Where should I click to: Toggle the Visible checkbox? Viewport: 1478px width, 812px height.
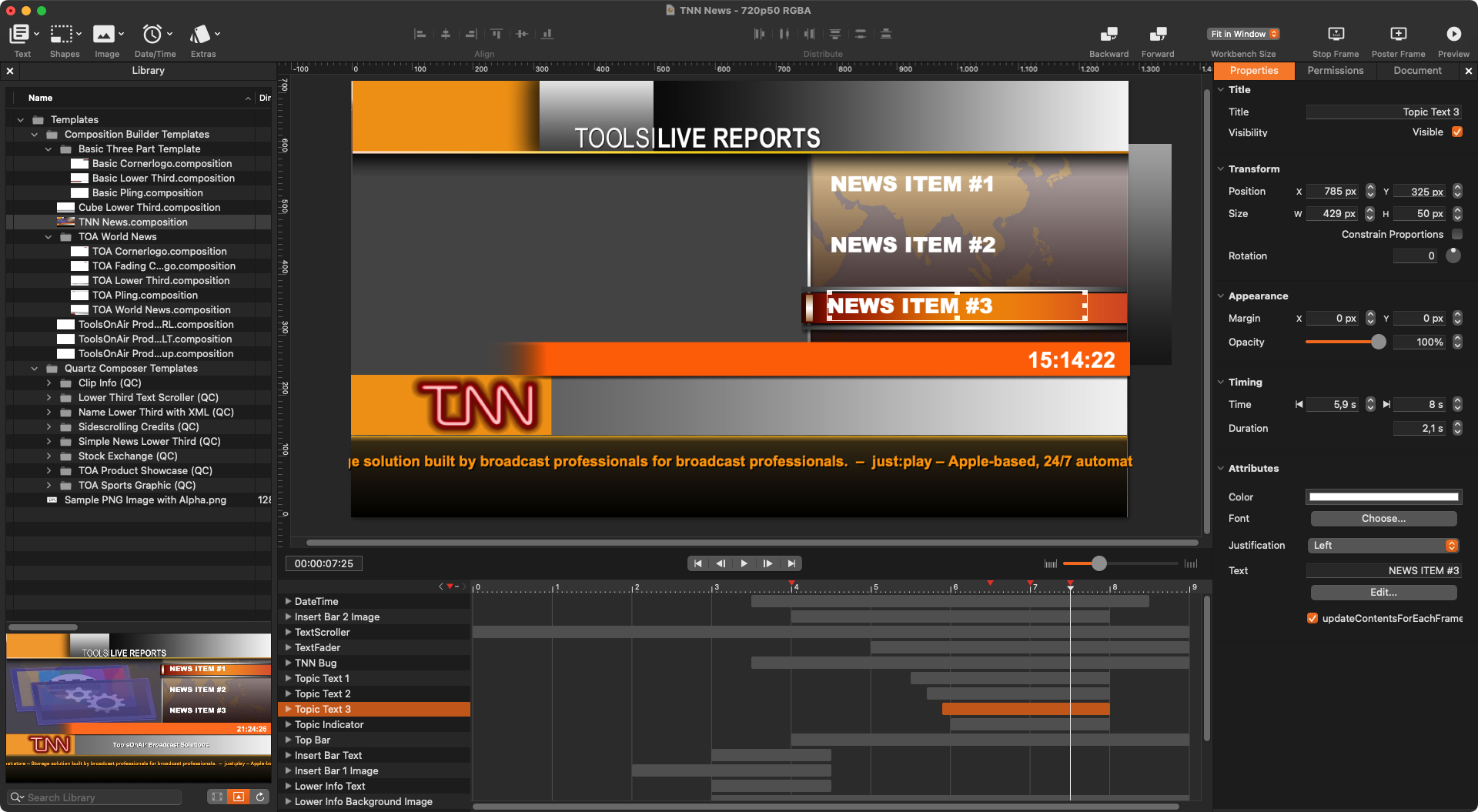[1456, 132]
